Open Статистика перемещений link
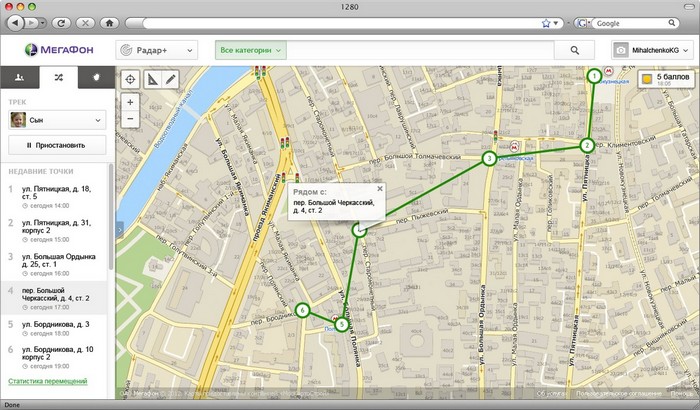The height and width of the screenshot is (410, 700). coord(47,381)
